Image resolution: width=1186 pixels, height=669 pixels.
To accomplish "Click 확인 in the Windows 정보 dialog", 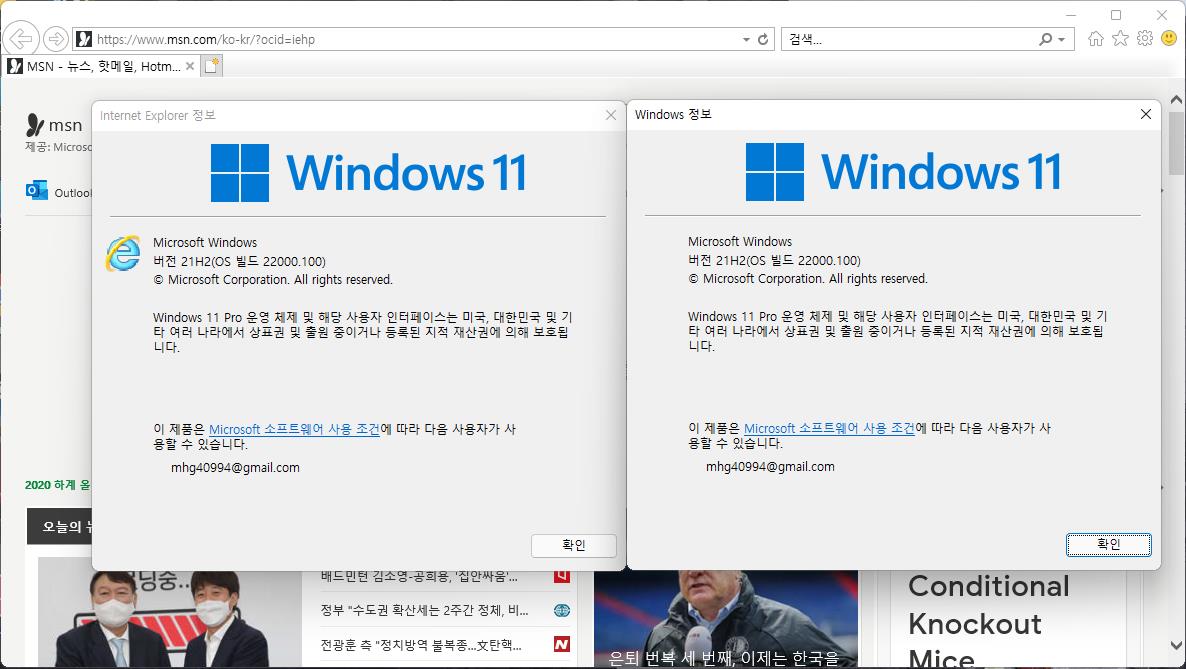I will [1109, 545].
